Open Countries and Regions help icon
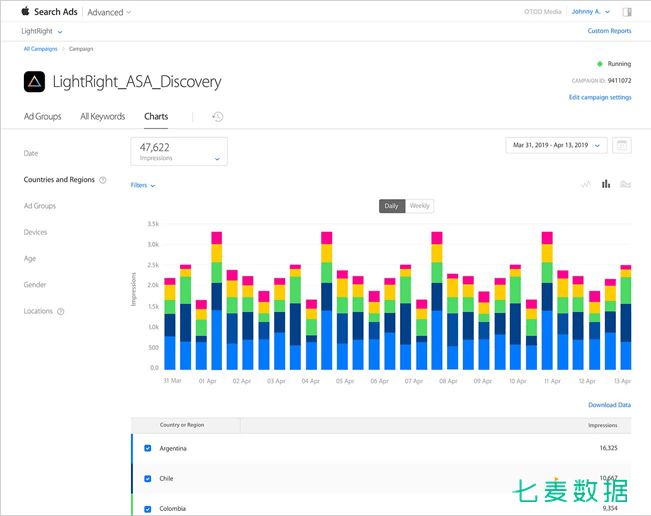This screenshot has width=651, height=516. [x=103, y=180]
